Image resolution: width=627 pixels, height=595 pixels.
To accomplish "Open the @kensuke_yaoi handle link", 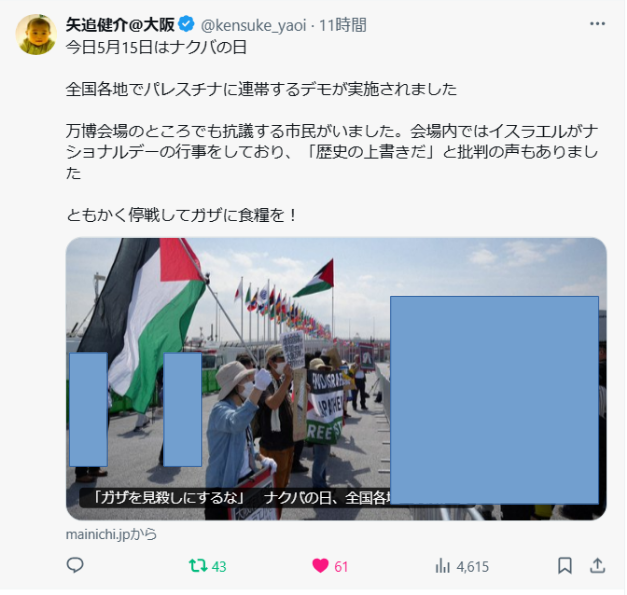I will pos(254,25).
